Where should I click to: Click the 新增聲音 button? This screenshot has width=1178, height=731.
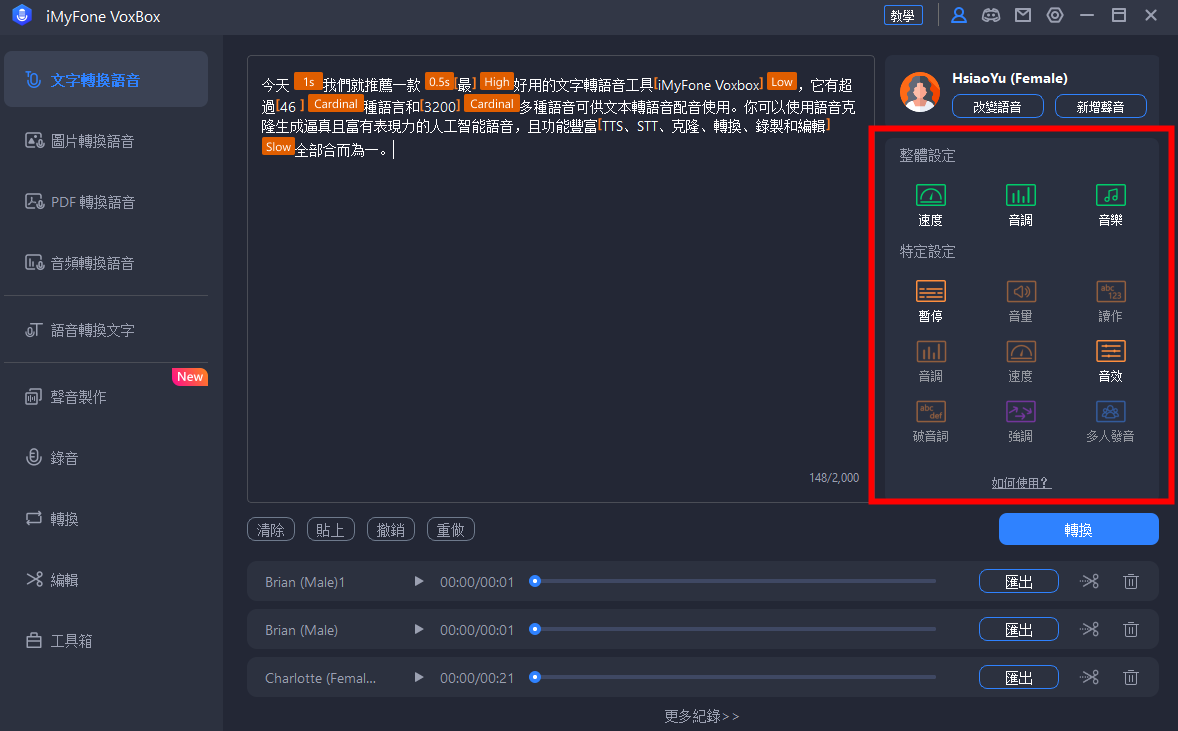pos(1101,107)
